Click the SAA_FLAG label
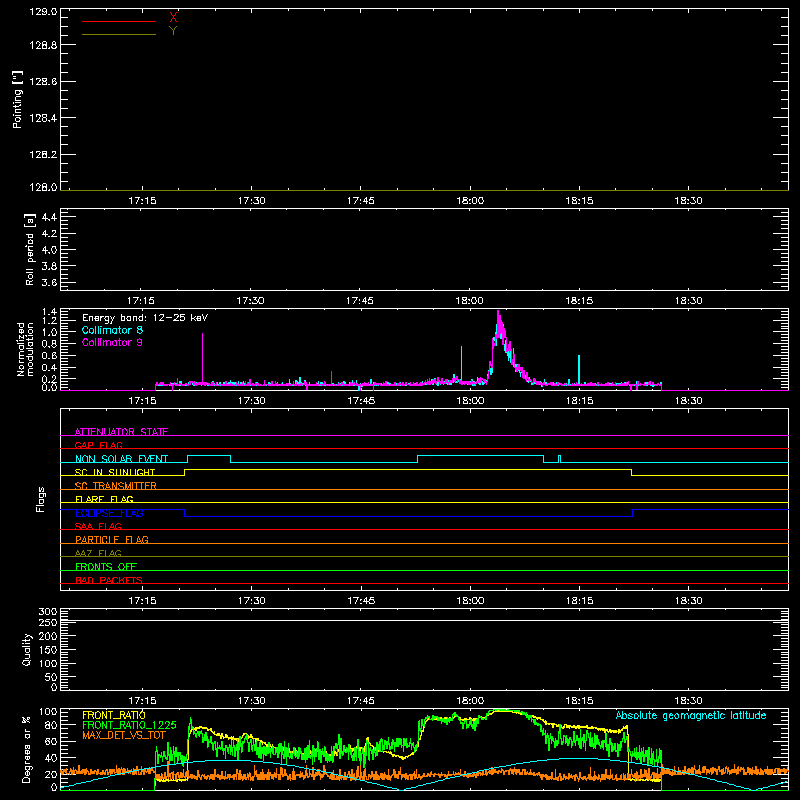 coord(98,526)
